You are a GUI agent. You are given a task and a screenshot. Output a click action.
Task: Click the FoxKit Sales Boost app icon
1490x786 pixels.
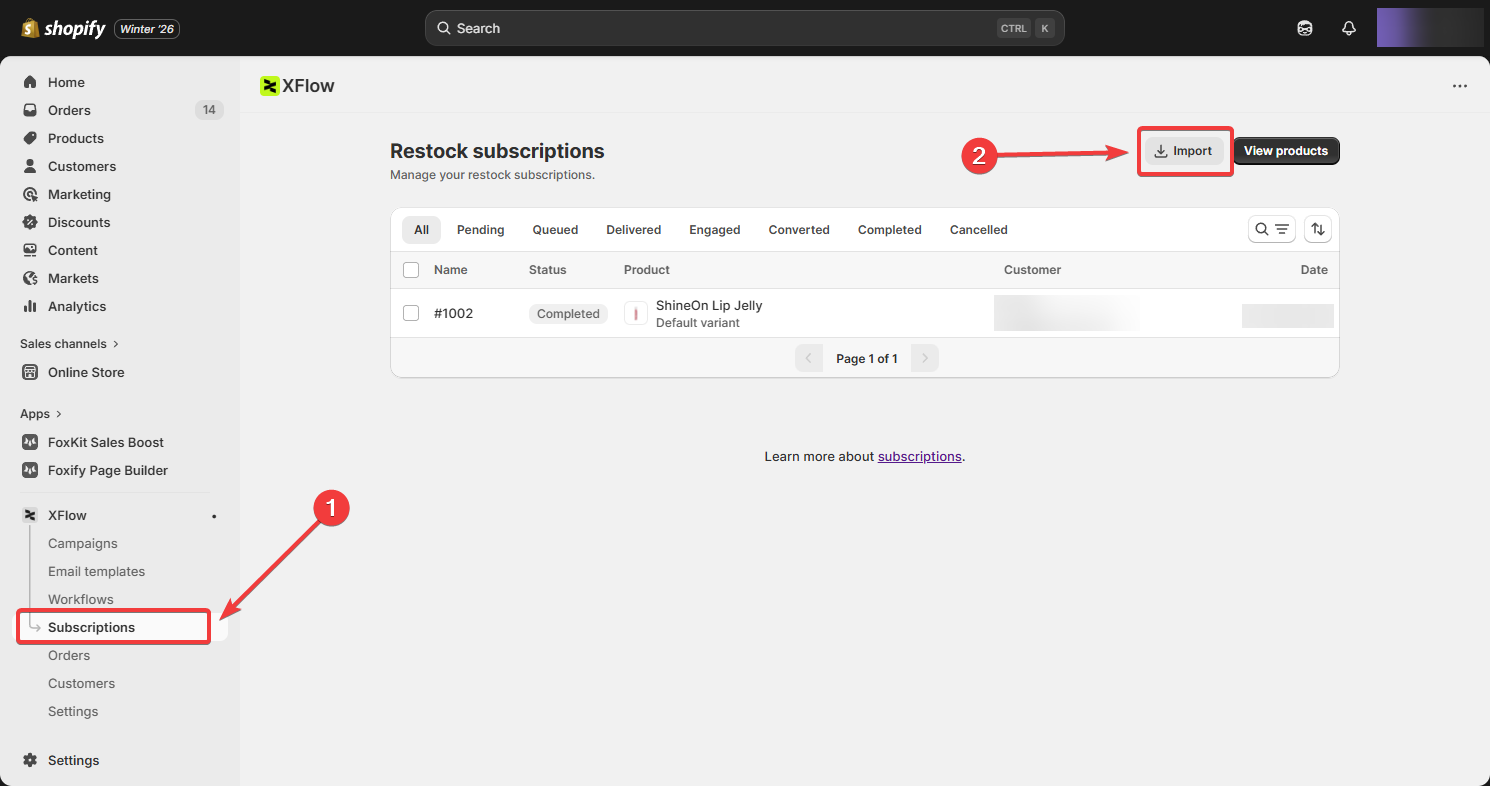tap(30, 442)
